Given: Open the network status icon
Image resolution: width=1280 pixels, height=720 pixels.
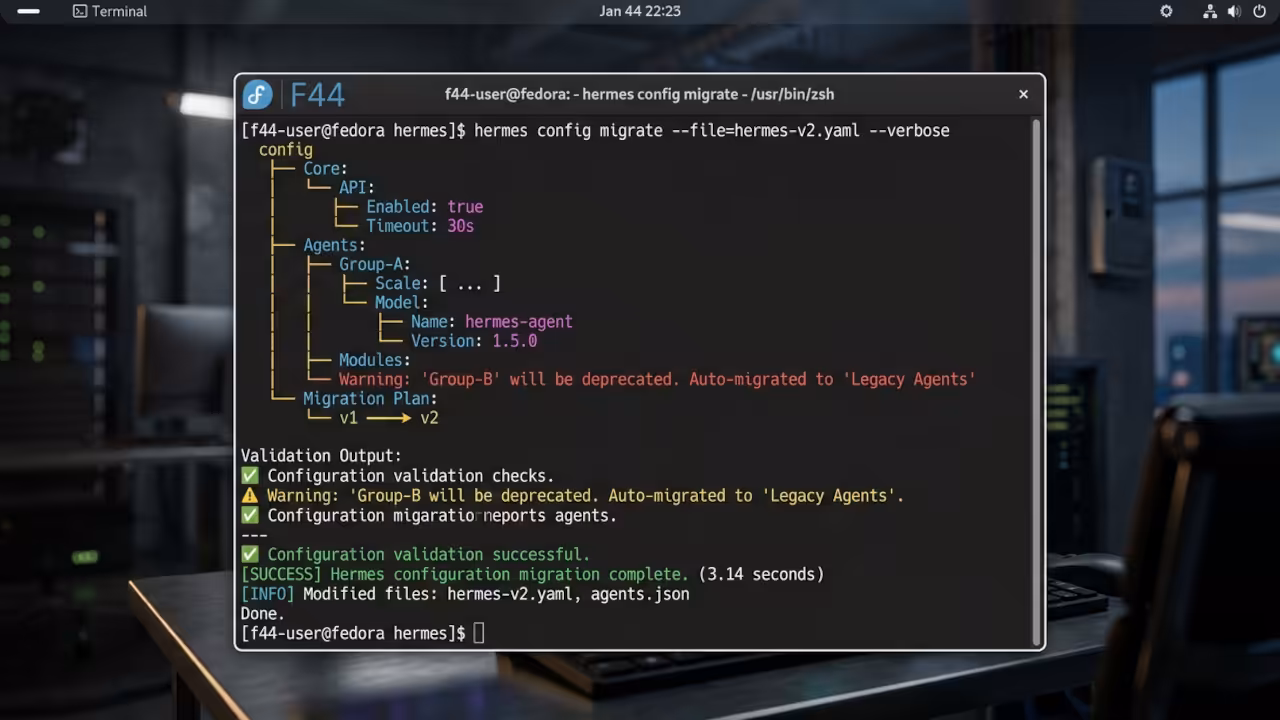Looking at the screenshot, I should 1210,11.
